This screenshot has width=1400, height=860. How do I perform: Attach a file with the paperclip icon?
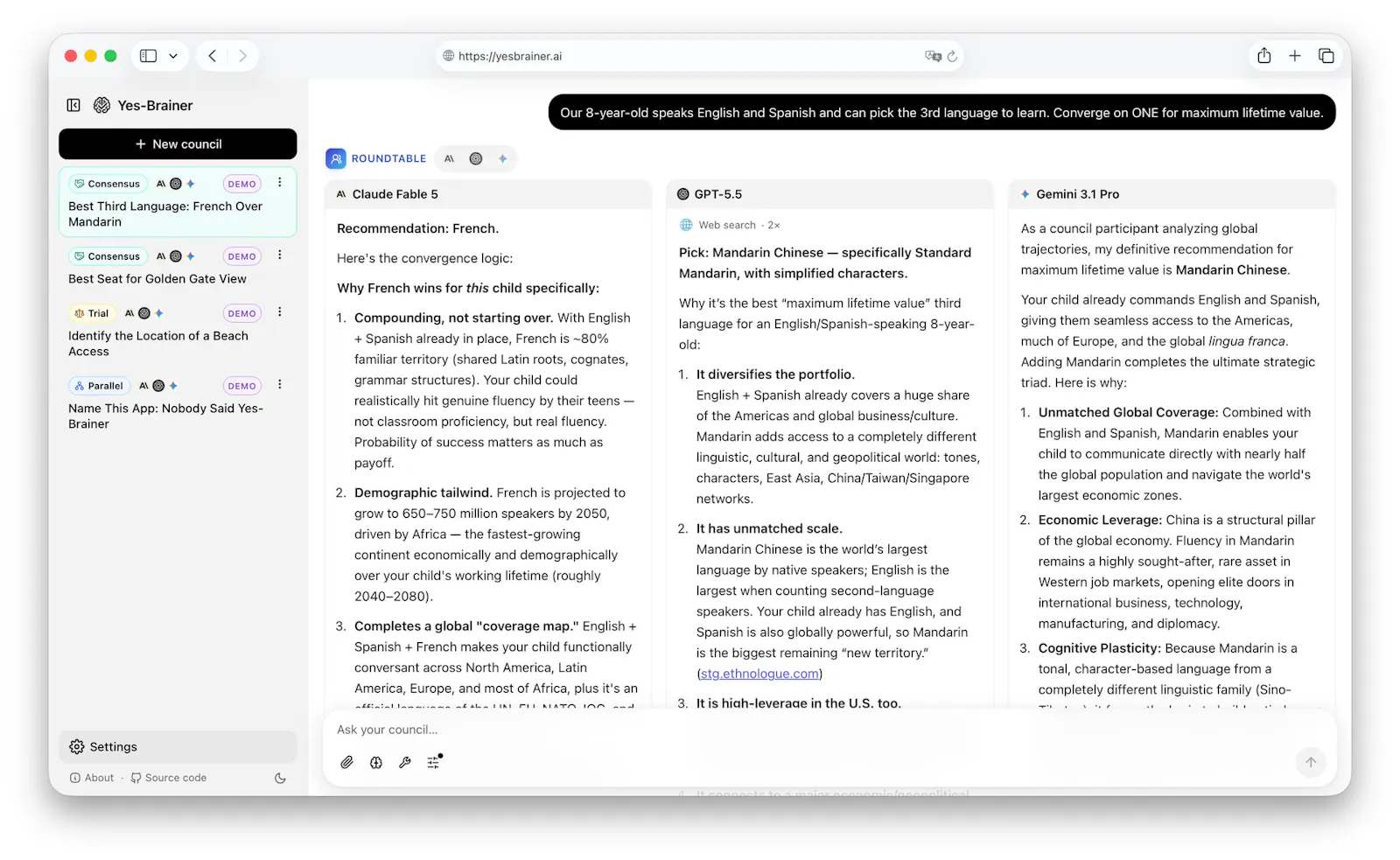(x=347, y=763)
